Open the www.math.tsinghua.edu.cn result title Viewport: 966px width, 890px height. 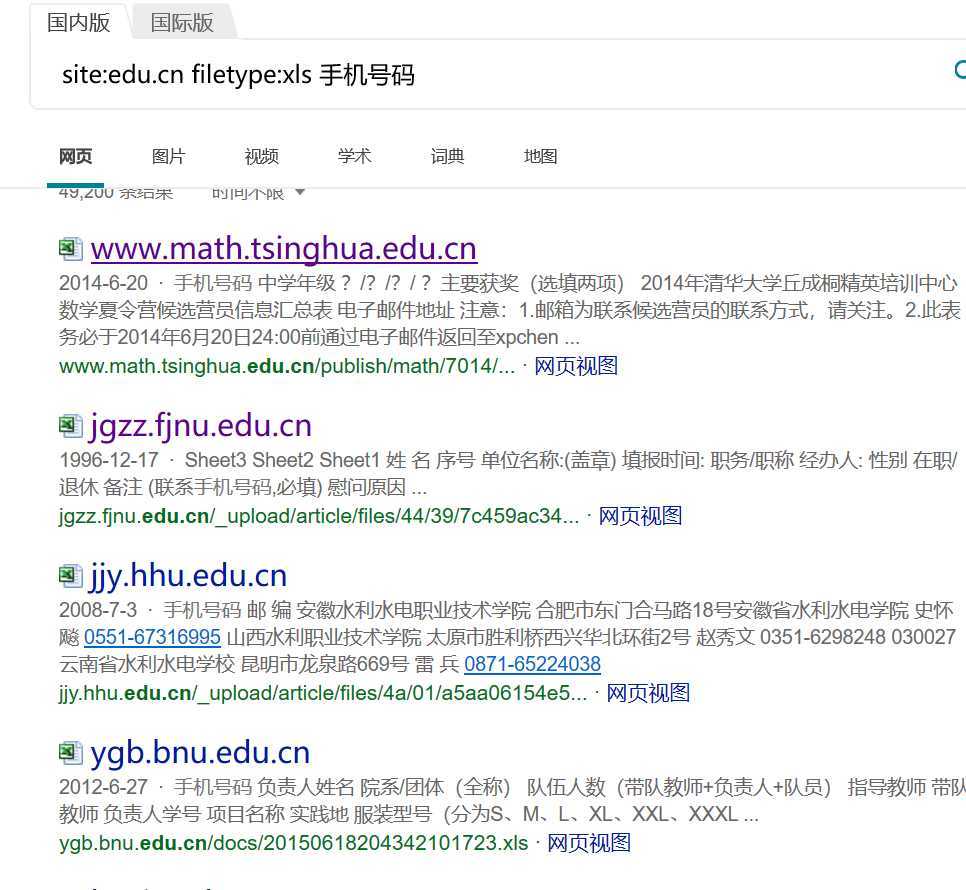coord(284,249)
